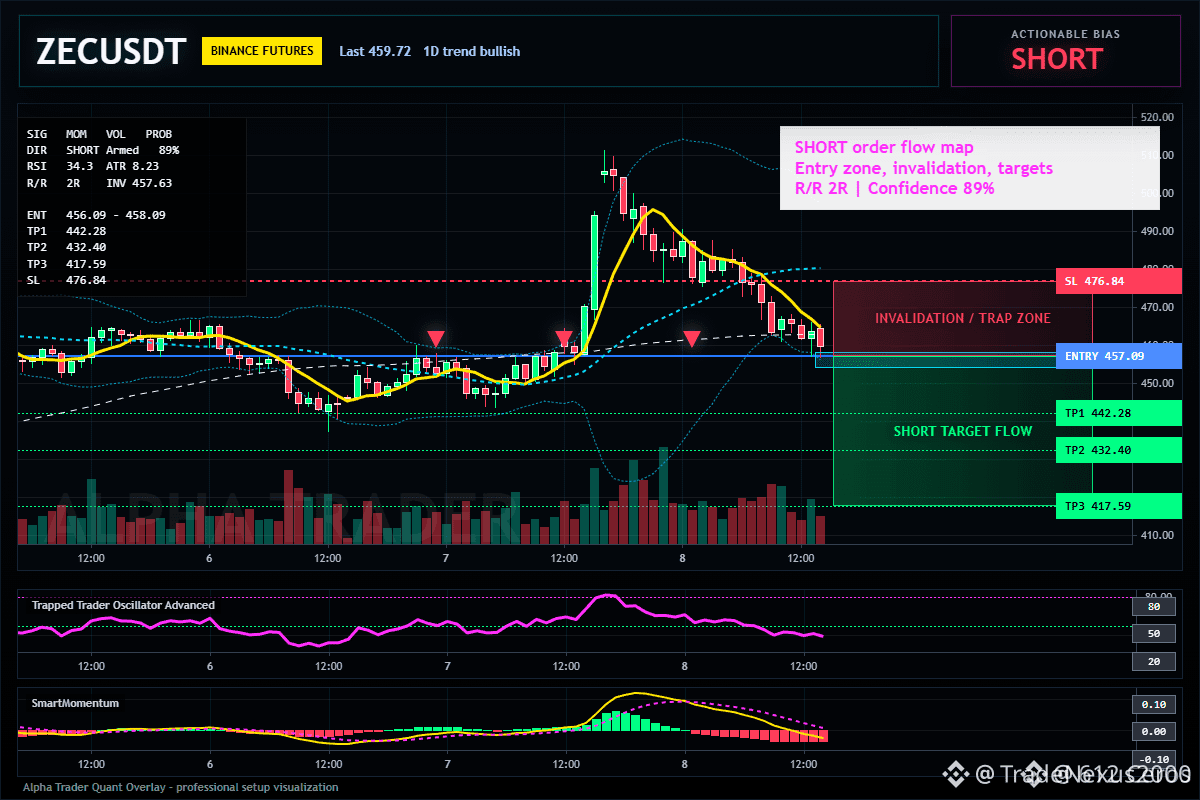Image resolution: width=1200 pixels, height=800 pixels.
Task: Click 'Entry zone, invalidation, targets' annotation line
Action: tap(923, 168)
